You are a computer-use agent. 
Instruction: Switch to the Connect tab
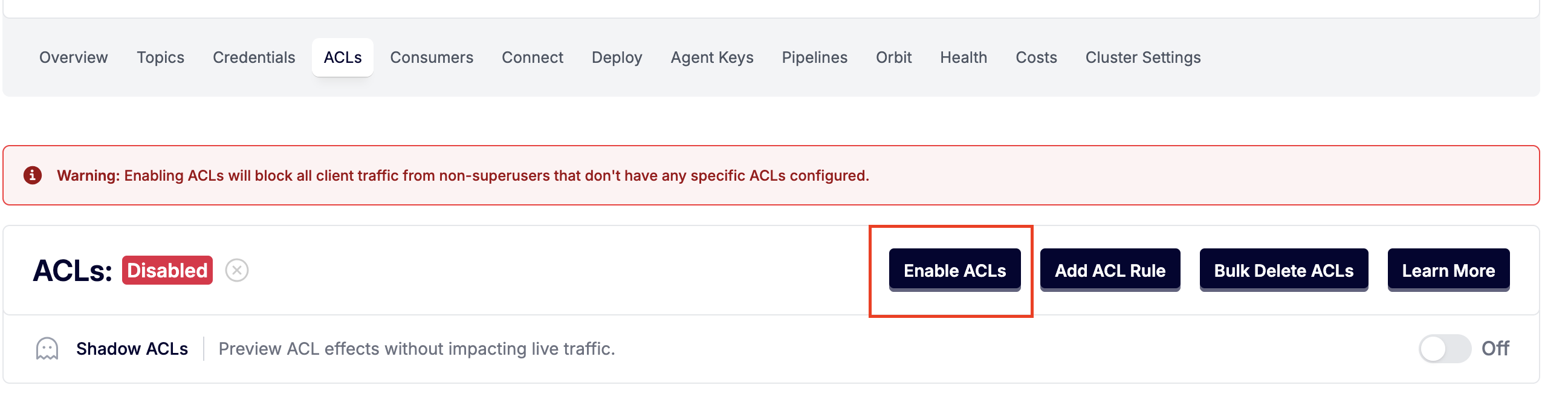533,57
